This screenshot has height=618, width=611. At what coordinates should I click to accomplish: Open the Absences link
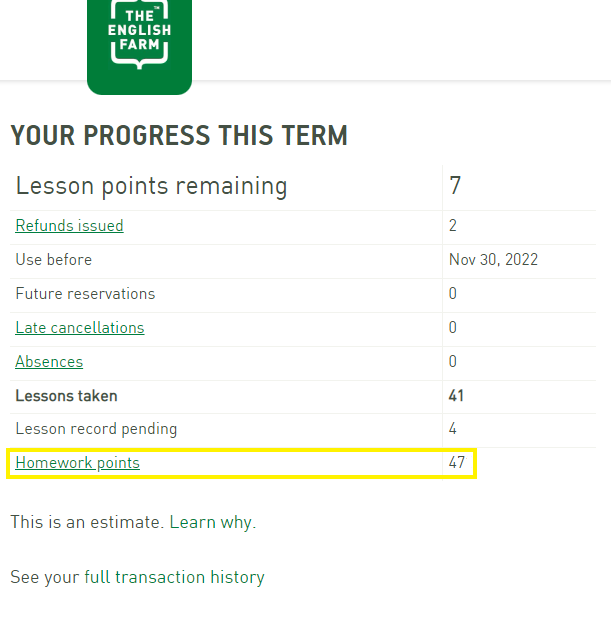click(49, 362)
